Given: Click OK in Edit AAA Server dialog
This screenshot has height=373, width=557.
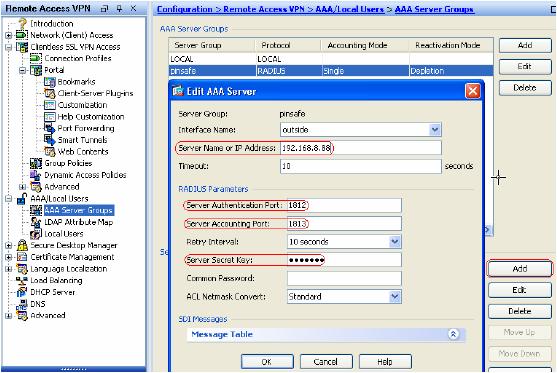Looking at the screenshot, I should 267,362.
